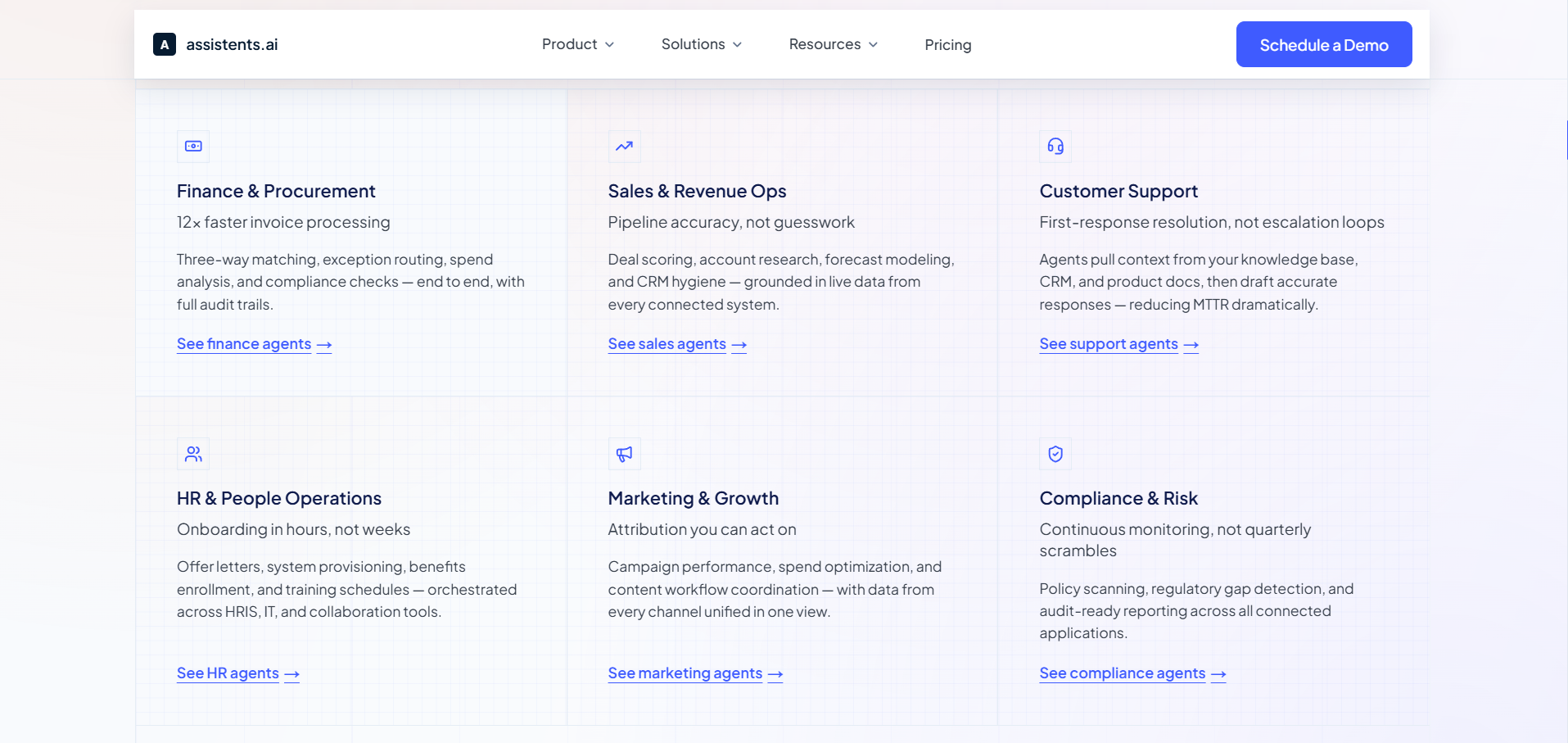Click the Compliance & Risk heading
Viewport: 1568px width, 743px height.
click(1118, 498)
